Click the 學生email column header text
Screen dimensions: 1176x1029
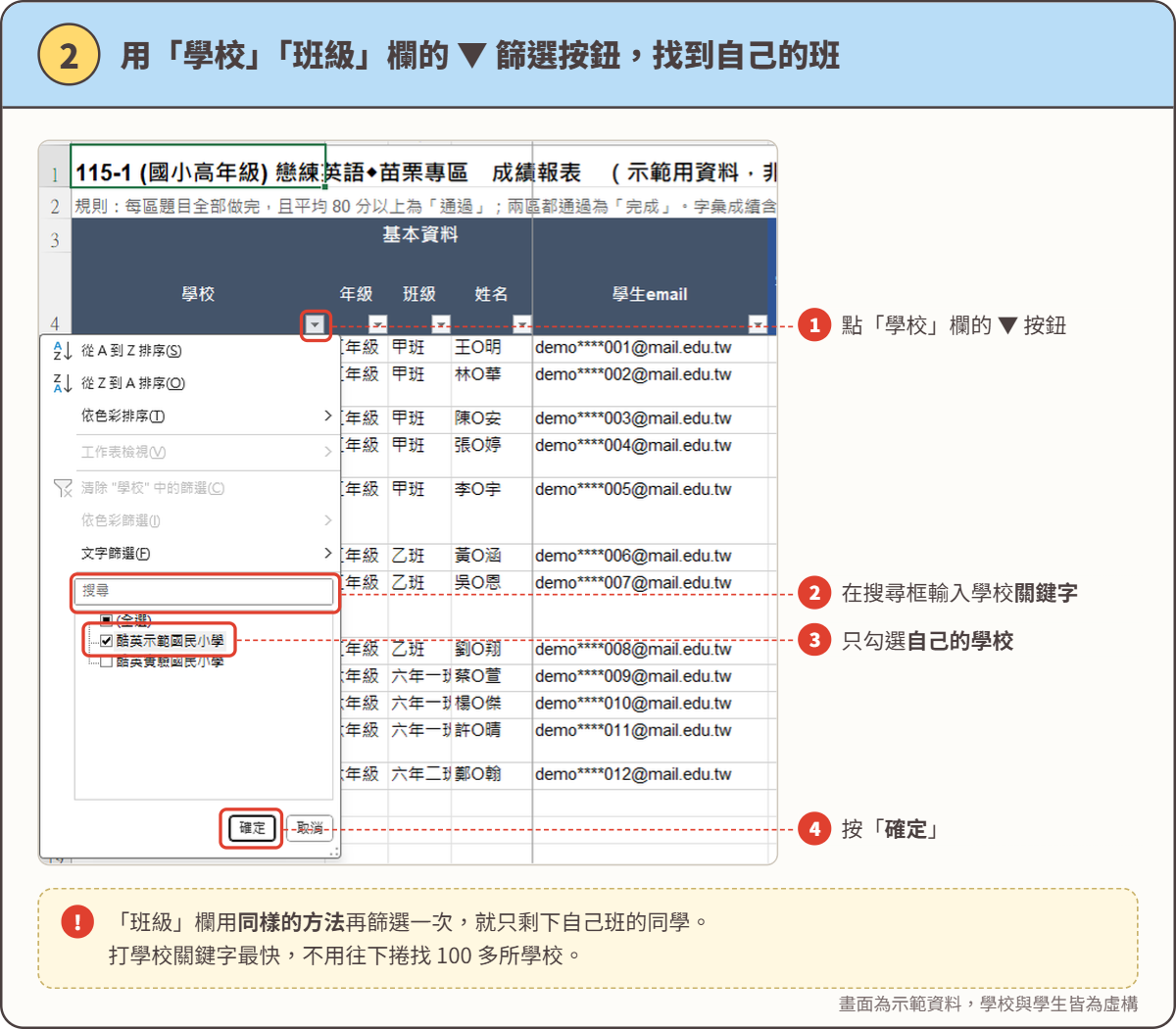(x=650, y=294)
